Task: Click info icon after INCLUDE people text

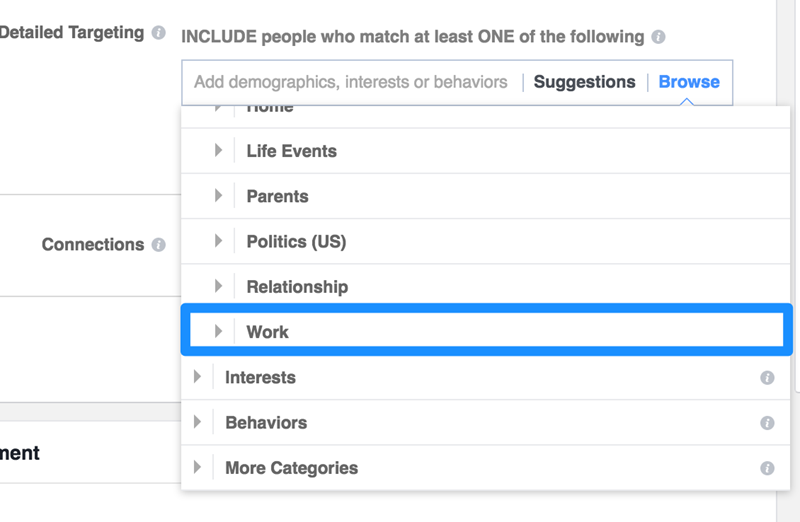Action: pos(658,37)
